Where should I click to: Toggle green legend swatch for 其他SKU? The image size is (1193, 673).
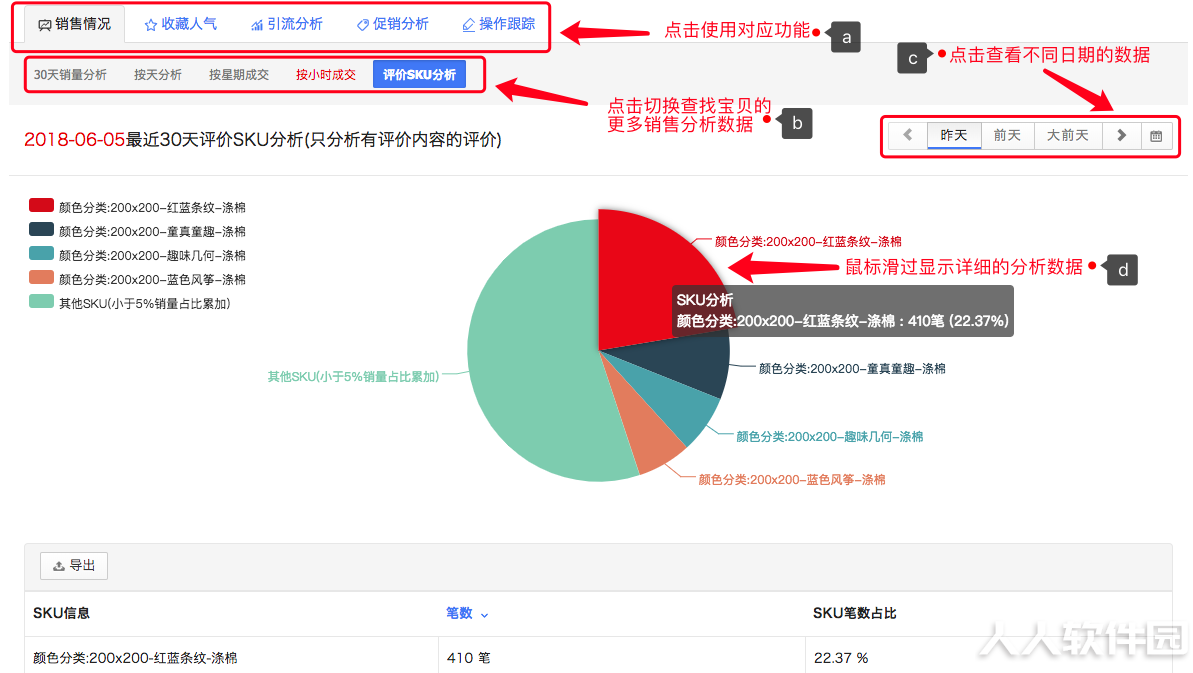click(41, 302)
